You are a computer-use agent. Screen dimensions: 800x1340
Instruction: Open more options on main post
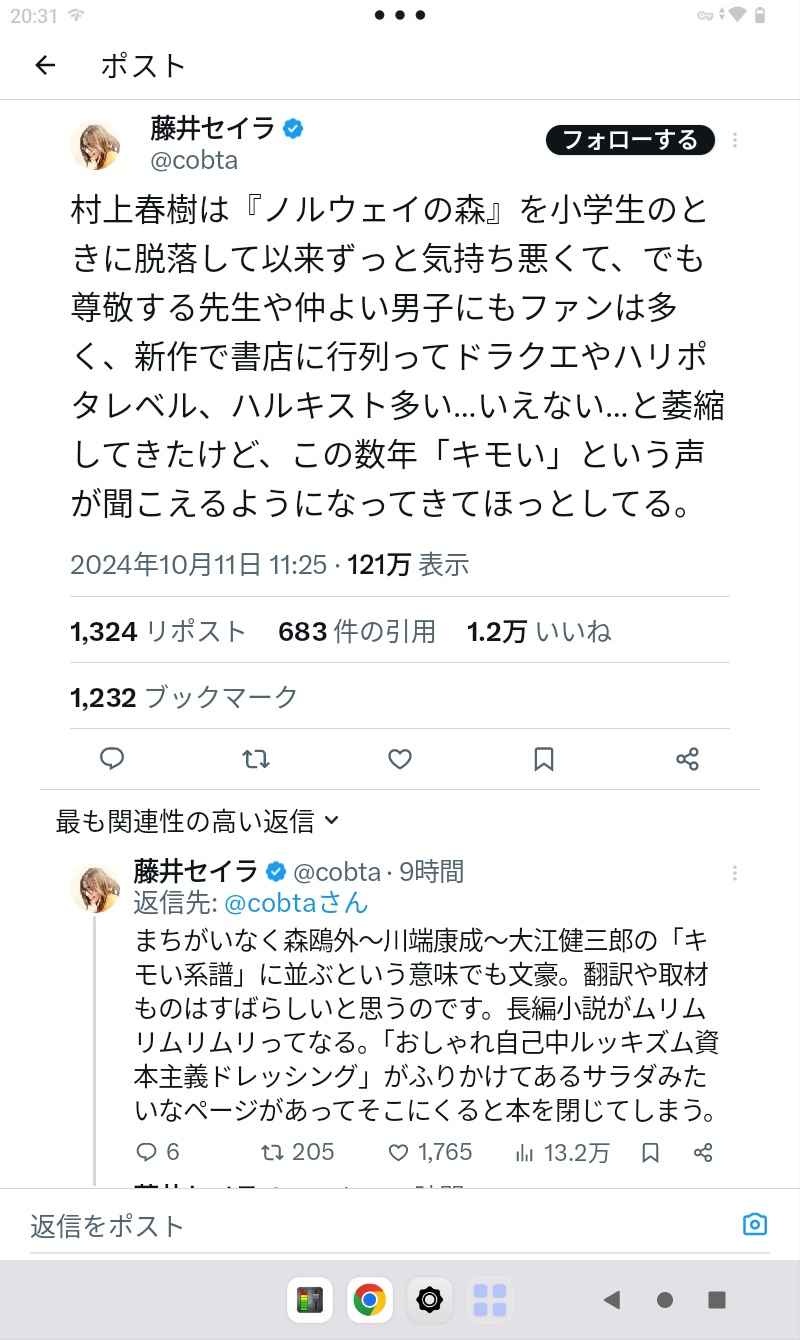pyautogui.click(x=735, y=141)
